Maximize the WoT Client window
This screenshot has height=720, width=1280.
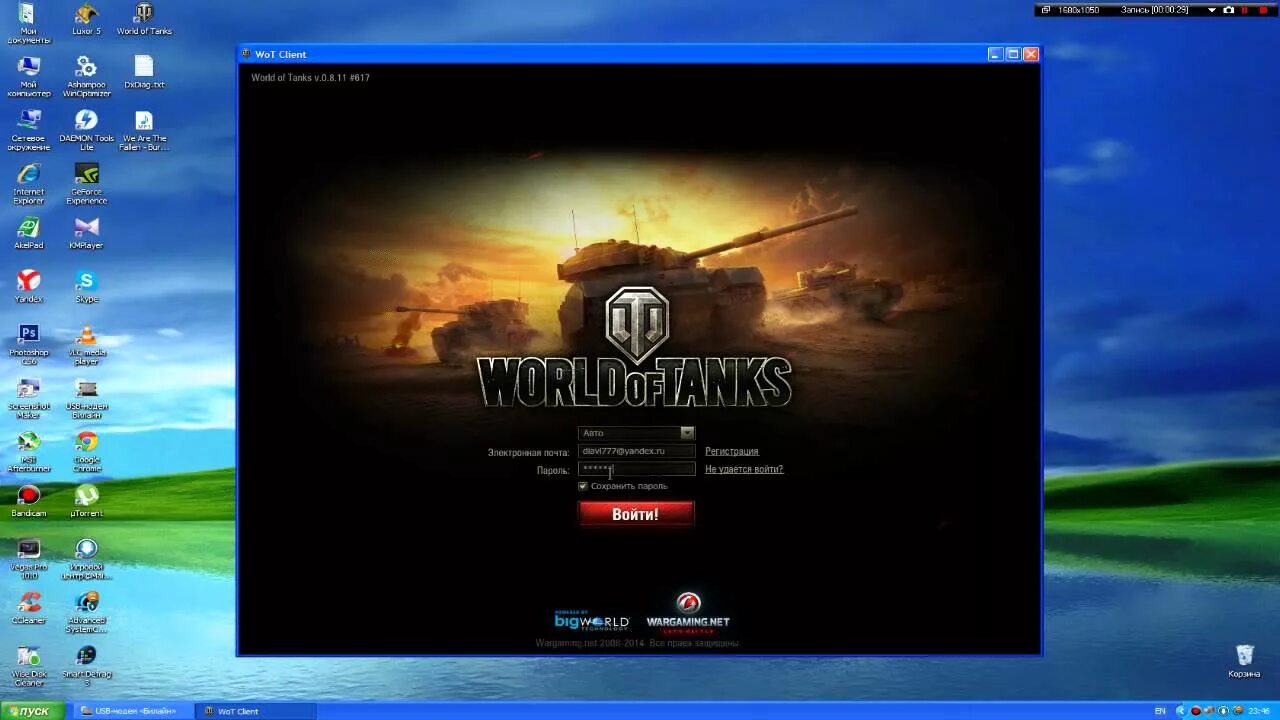(1013, 54)
